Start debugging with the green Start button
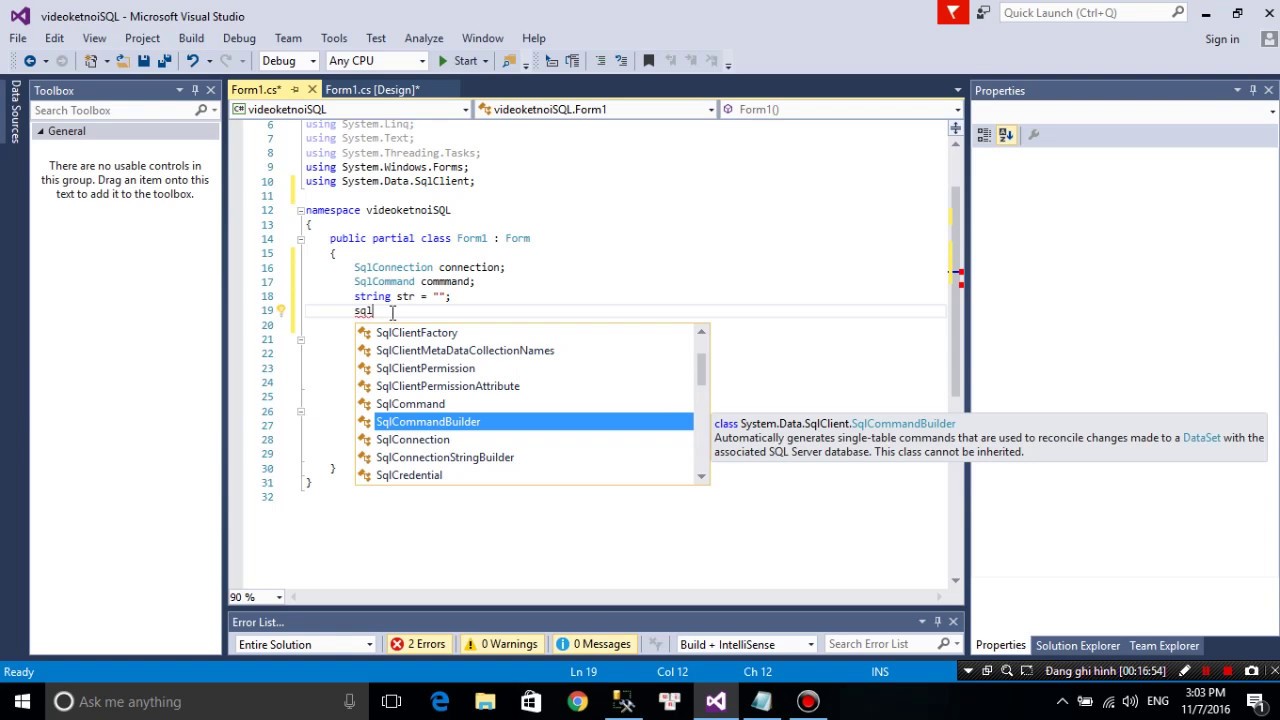Screen dimensions: 1280x720 pos(458,61)
